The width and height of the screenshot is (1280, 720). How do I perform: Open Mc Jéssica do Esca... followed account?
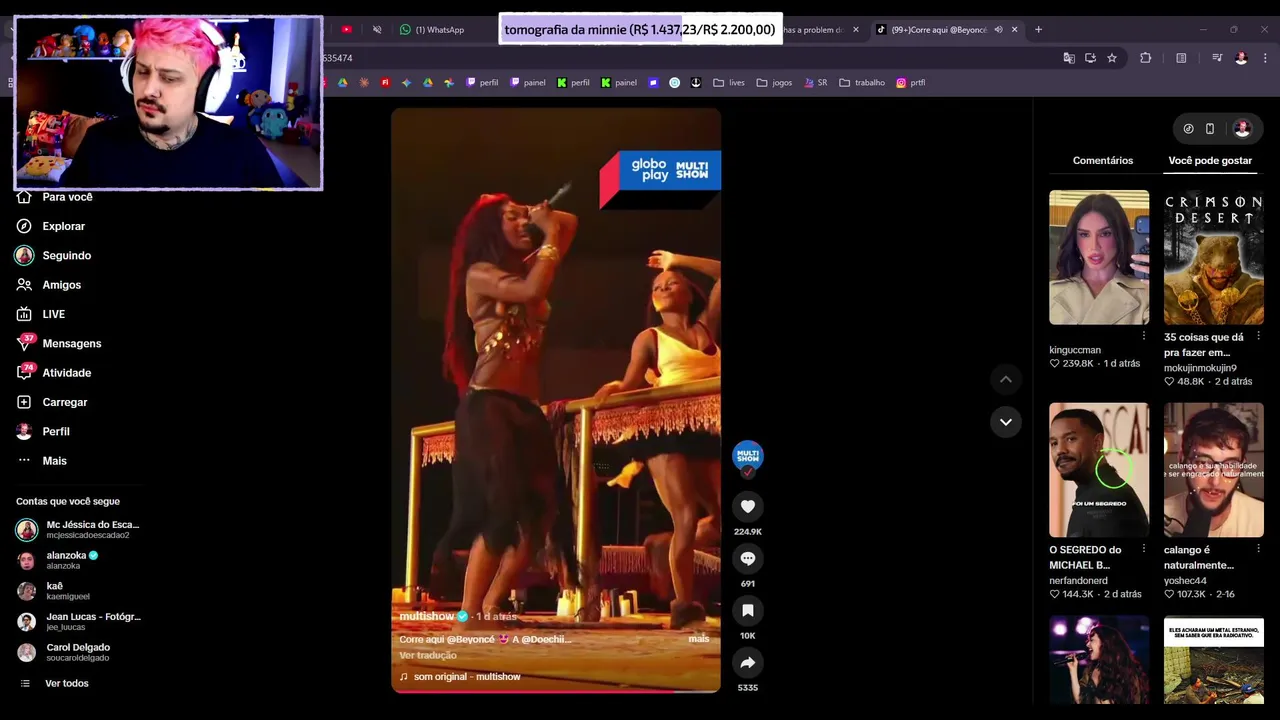coord(78,529)
